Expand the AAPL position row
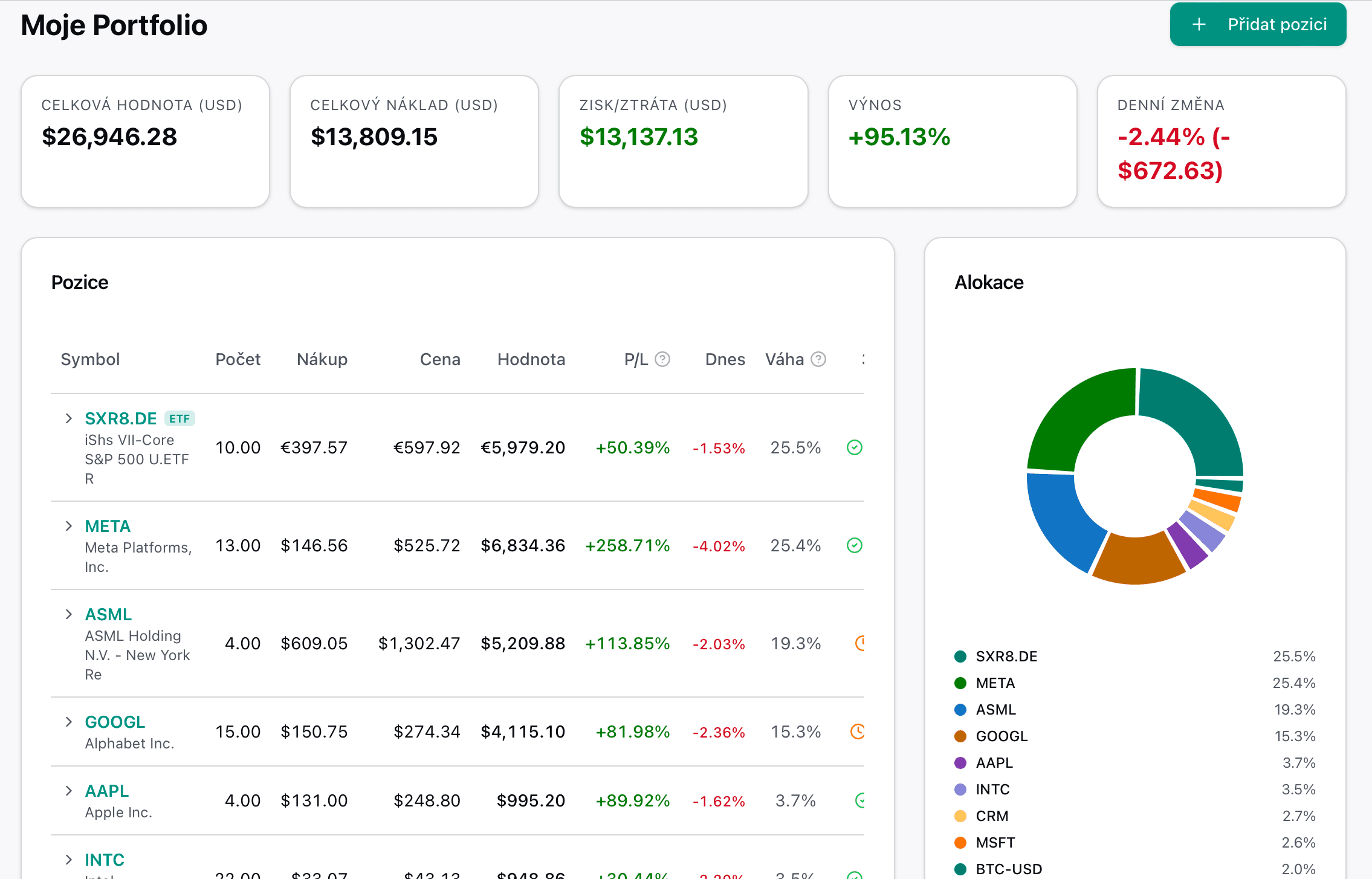The height and width of the screenshot is (879, 1372). click(69, 791)
